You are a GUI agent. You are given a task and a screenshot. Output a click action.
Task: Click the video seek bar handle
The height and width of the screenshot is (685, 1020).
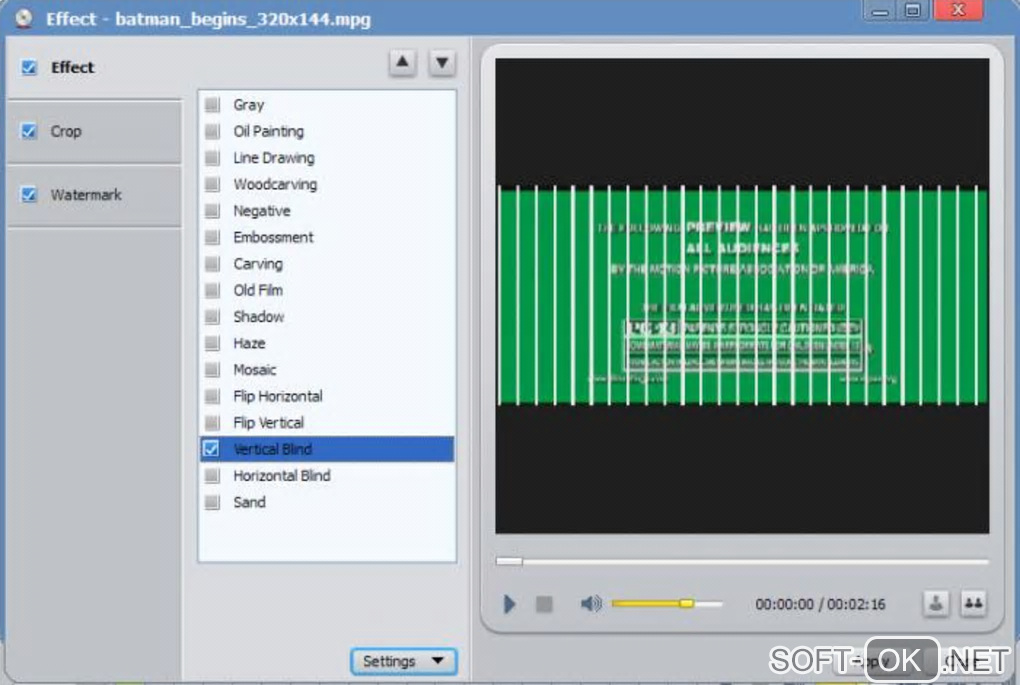509,561
